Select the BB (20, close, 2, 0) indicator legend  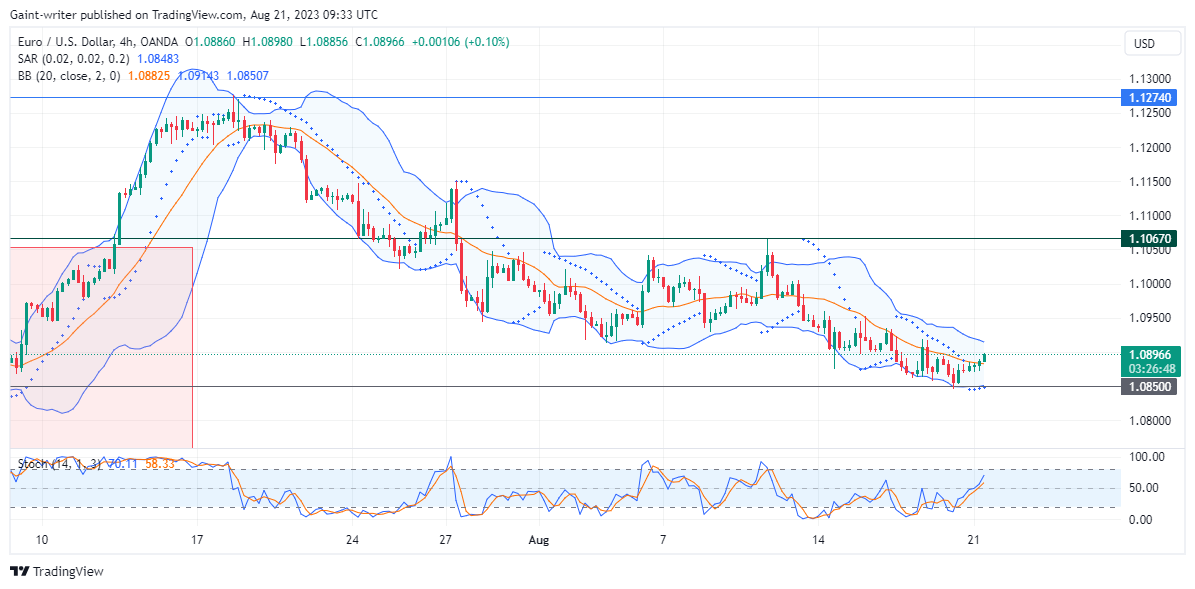coord(68,75)
